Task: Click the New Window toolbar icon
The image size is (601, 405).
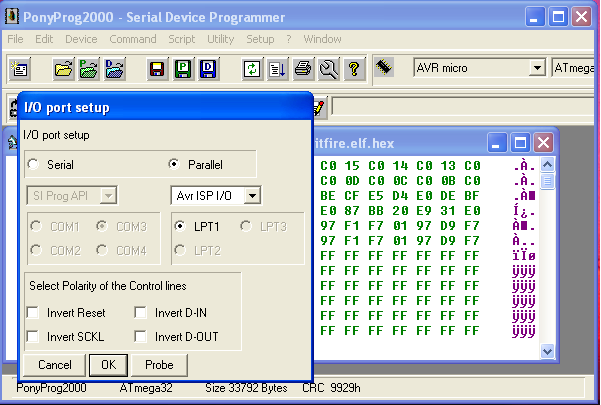Action: pos(20,69)
